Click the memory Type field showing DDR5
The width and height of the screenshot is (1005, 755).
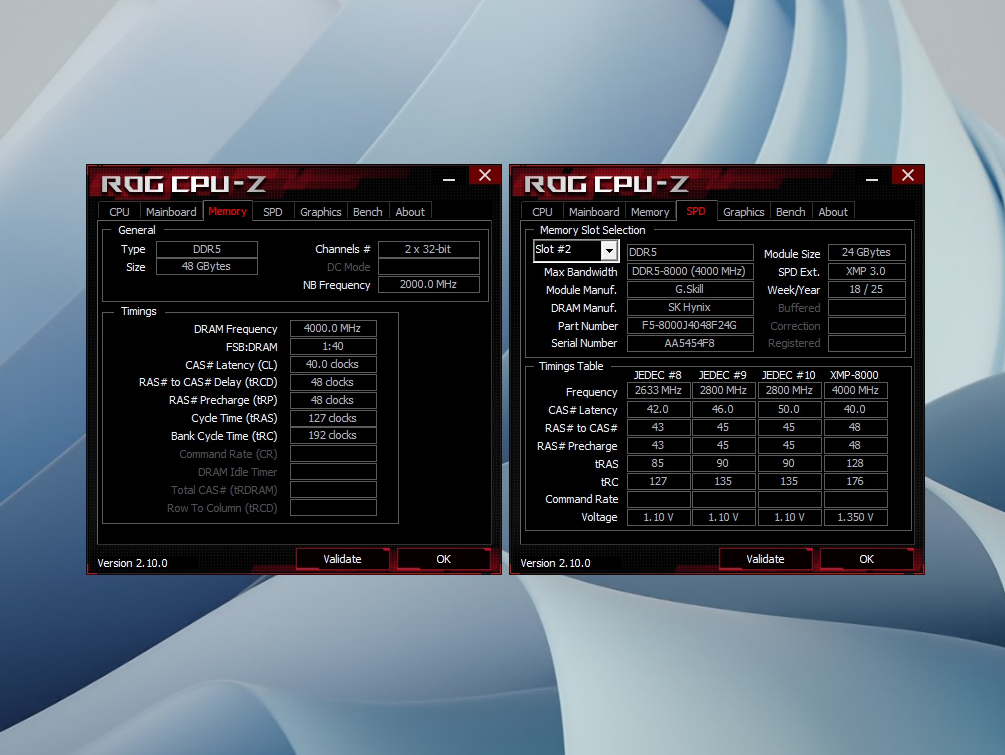[x=207, y=249]
